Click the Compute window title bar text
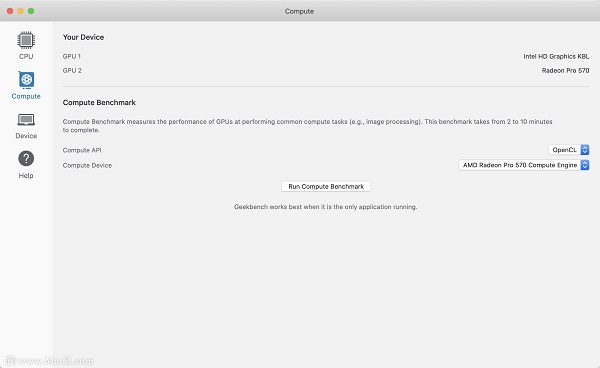600x368 pixels. 299,11
